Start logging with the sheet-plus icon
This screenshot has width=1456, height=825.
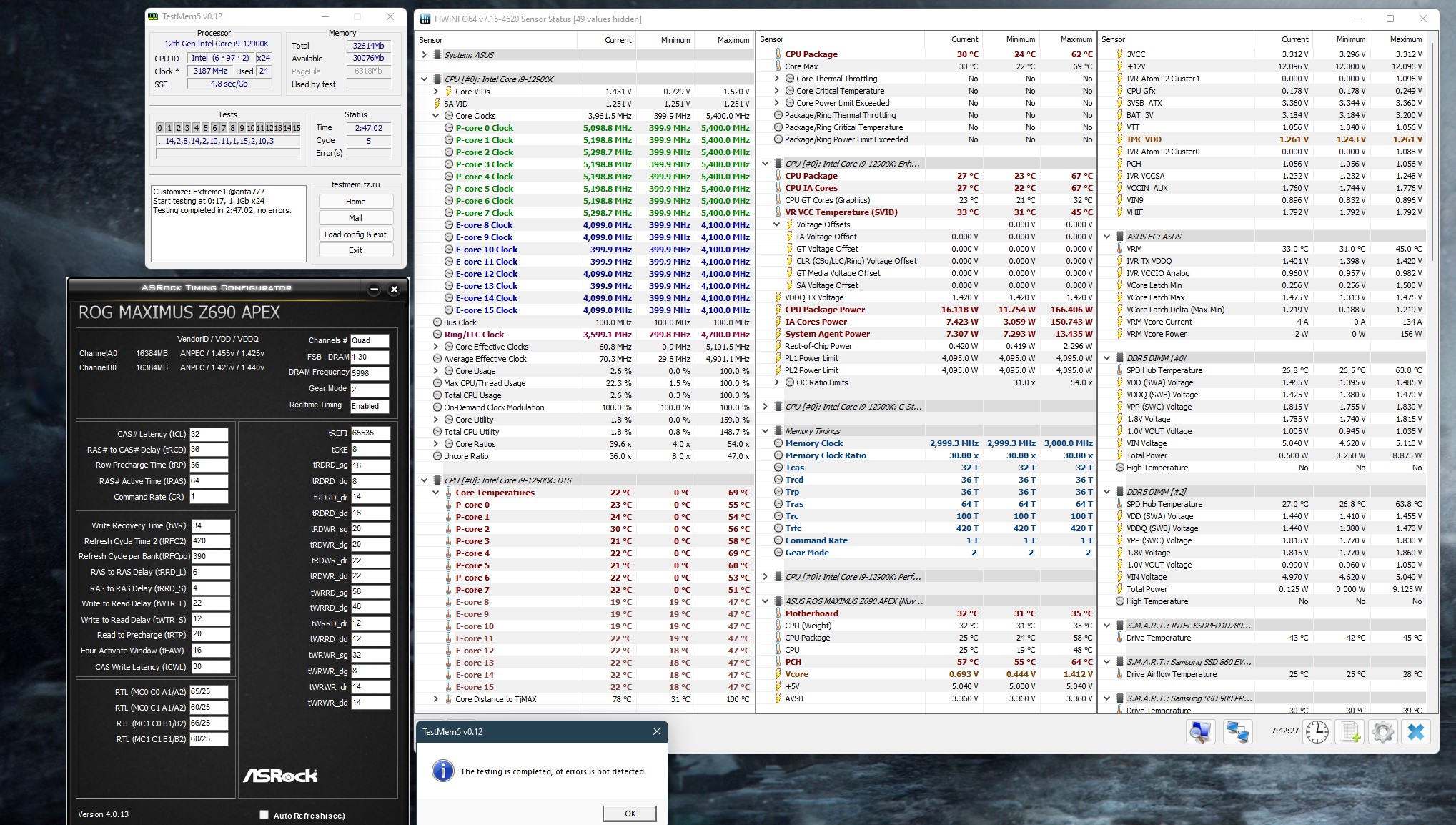pyautogui.click(x=1350, y=731)
